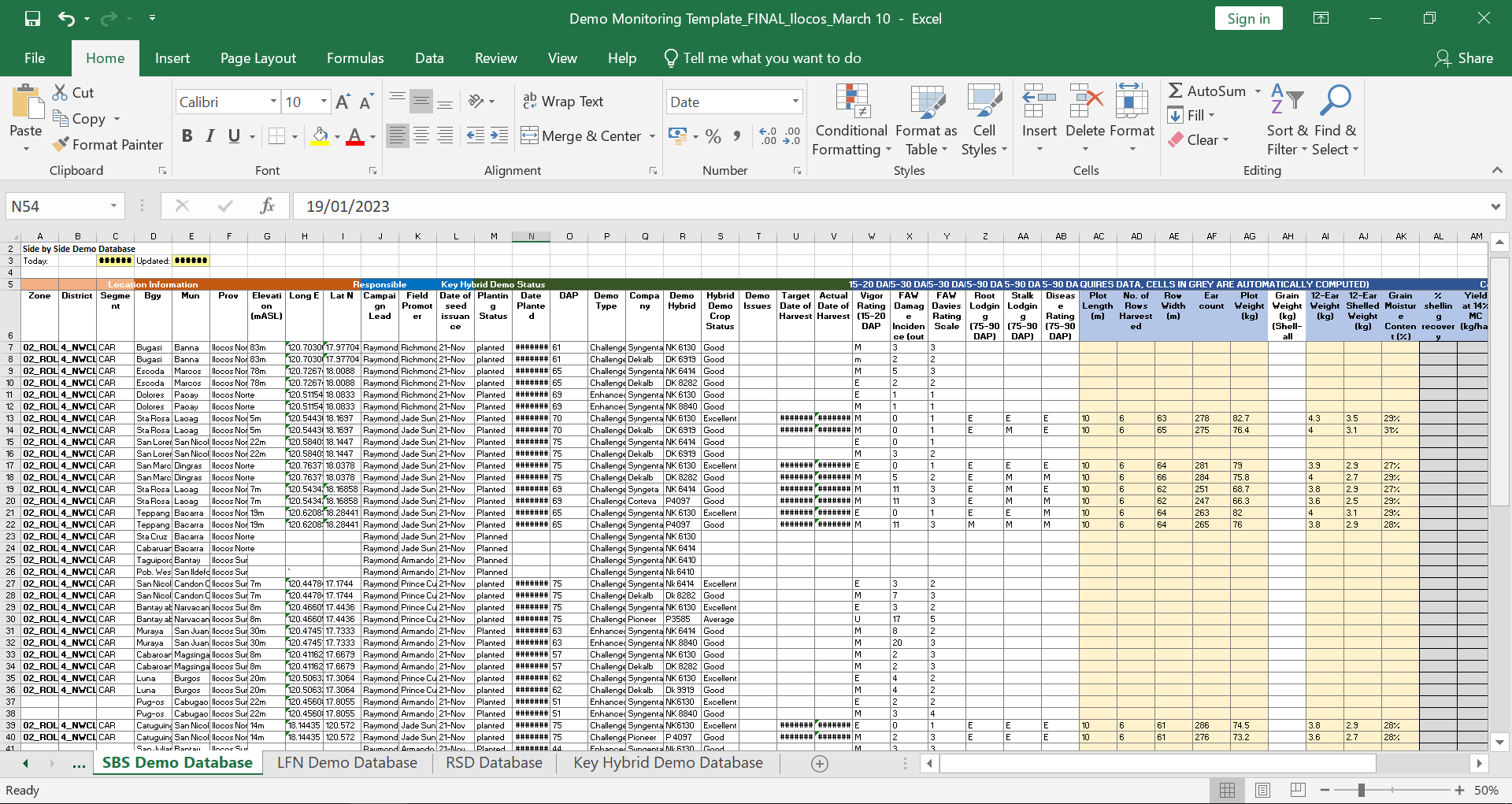Click Insert Function fx icon

point(268,206)
